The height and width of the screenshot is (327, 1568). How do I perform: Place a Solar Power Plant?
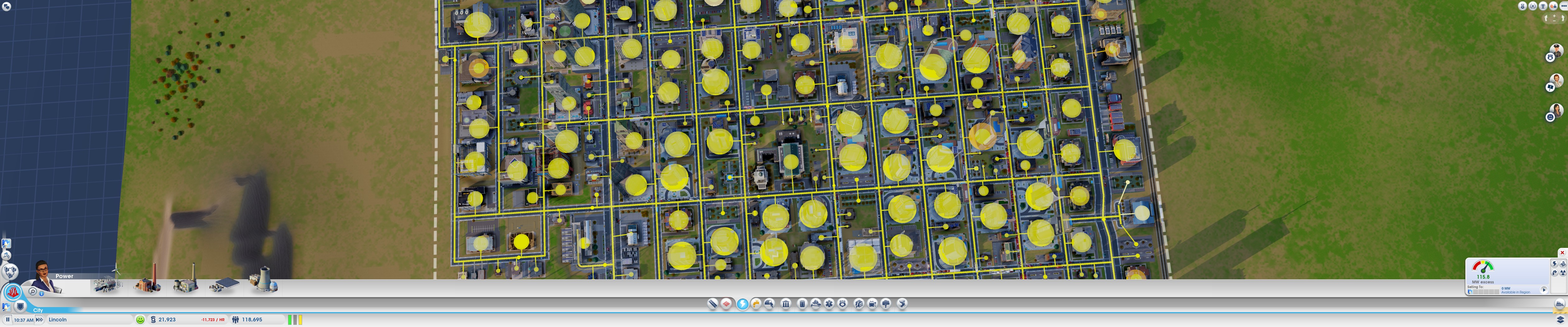224,284
